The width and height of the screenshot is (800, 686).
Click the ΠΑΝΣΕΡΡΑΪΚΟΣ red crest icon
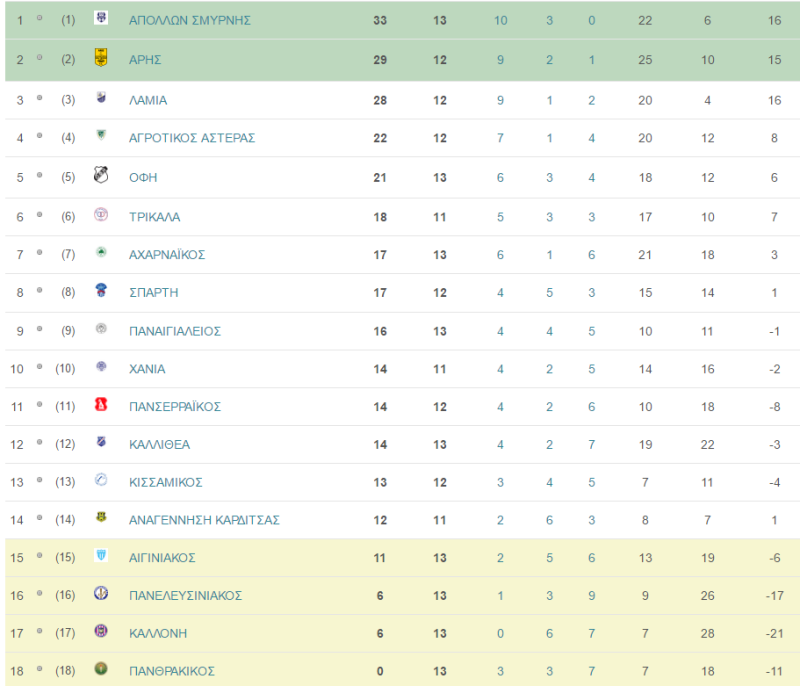pyautogui.click(x=101, y=404)
